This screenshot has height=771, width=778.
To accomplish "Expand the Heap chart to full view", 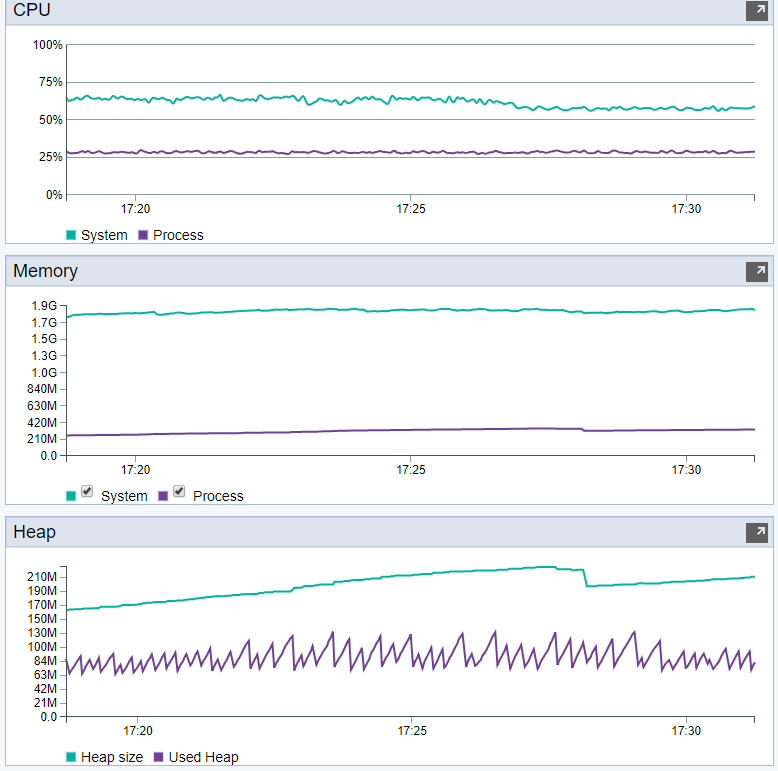I will 757,532.
